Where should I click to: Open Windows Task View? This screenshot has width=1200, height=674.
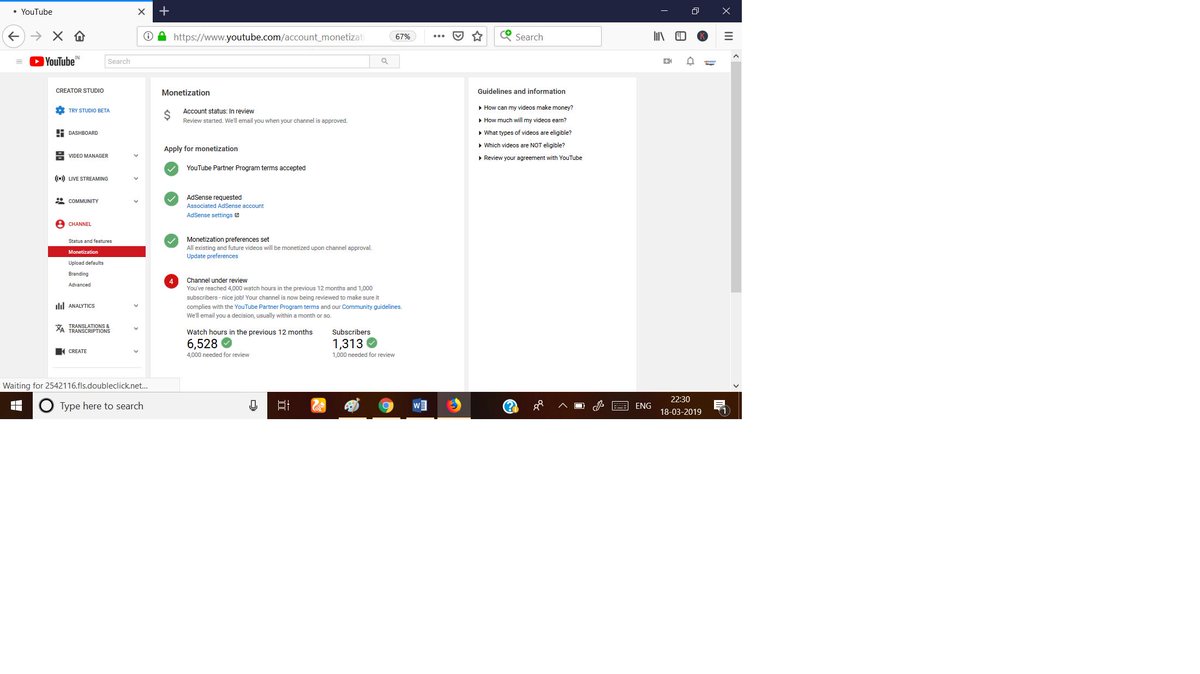coord(284,405)
